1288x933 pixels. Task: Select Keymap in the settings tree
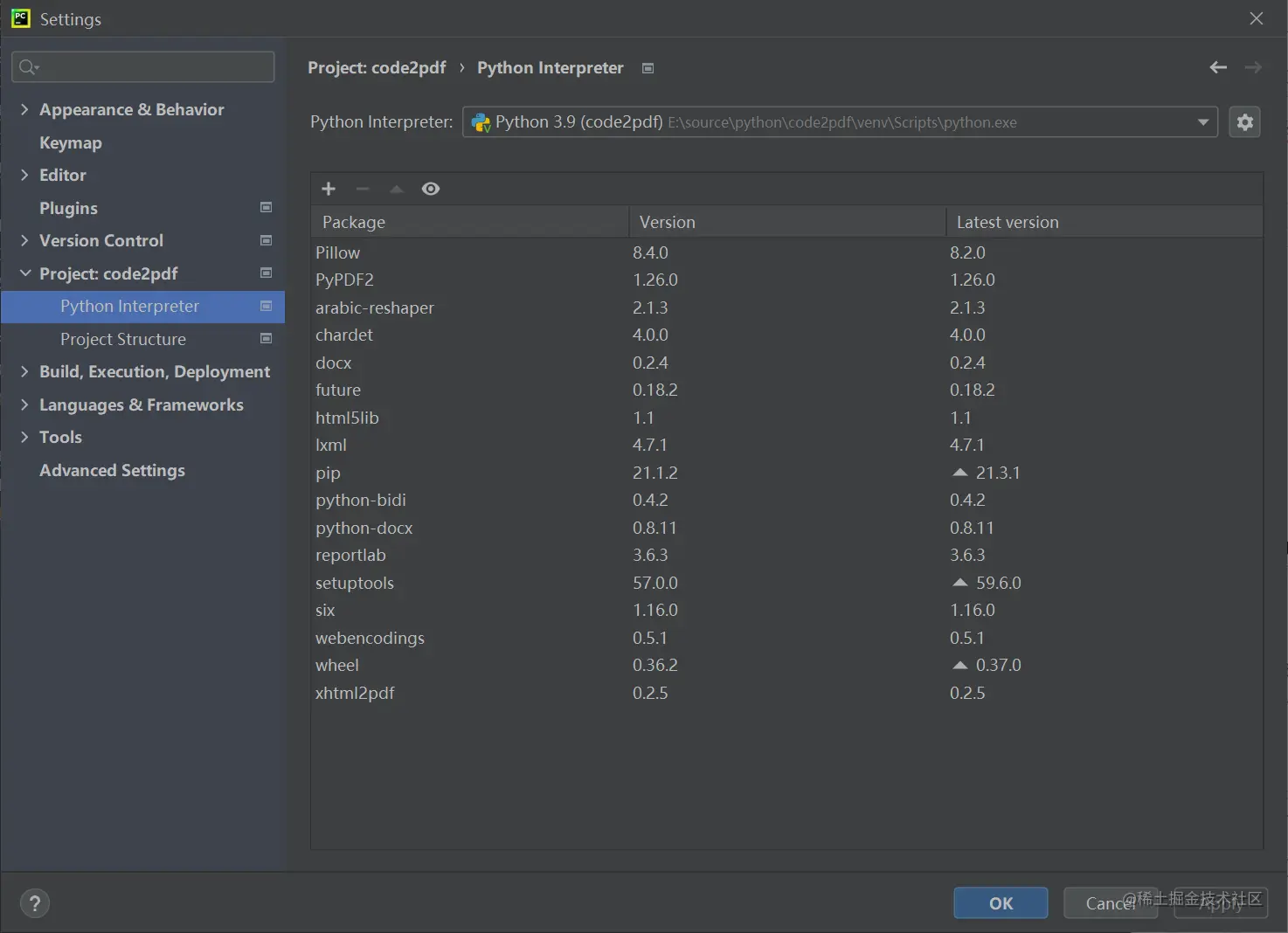(71, 142)
